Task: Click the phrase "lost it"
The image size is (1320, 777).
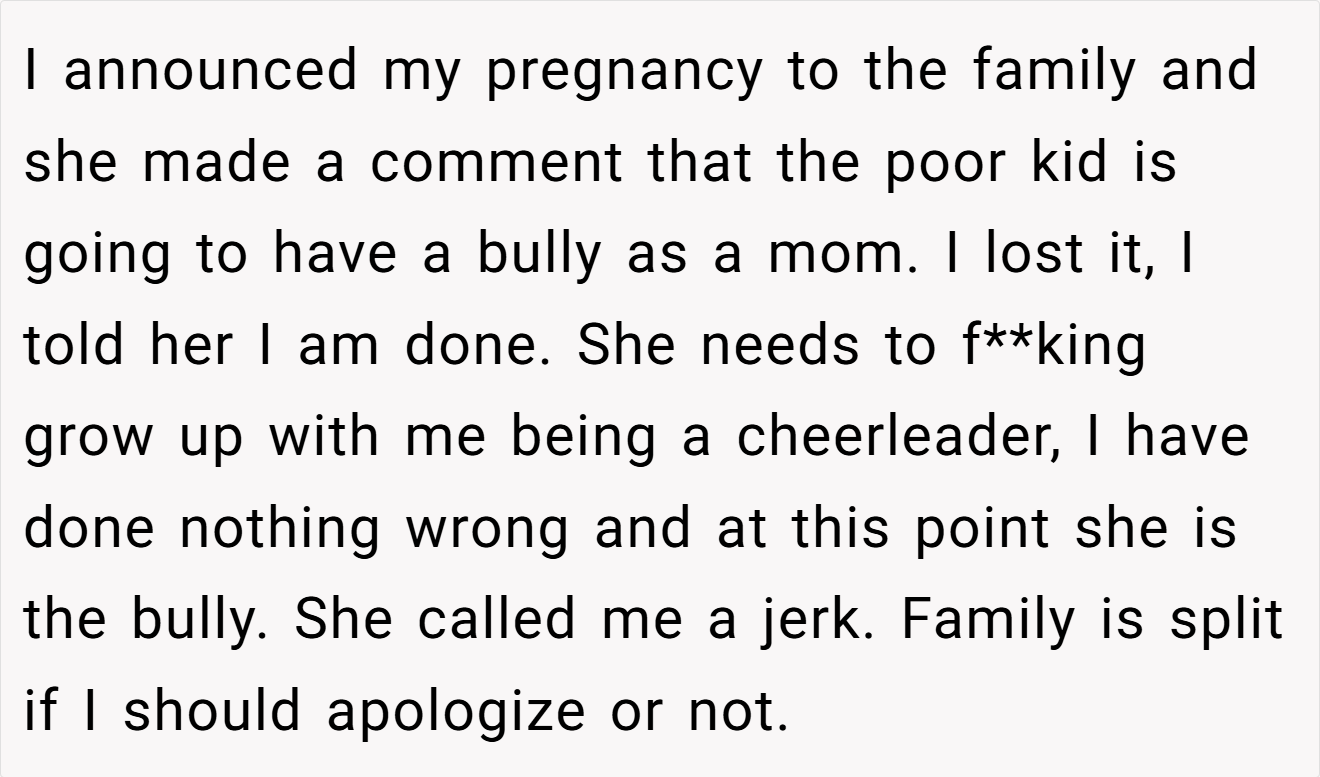Action: point(1072,254)
